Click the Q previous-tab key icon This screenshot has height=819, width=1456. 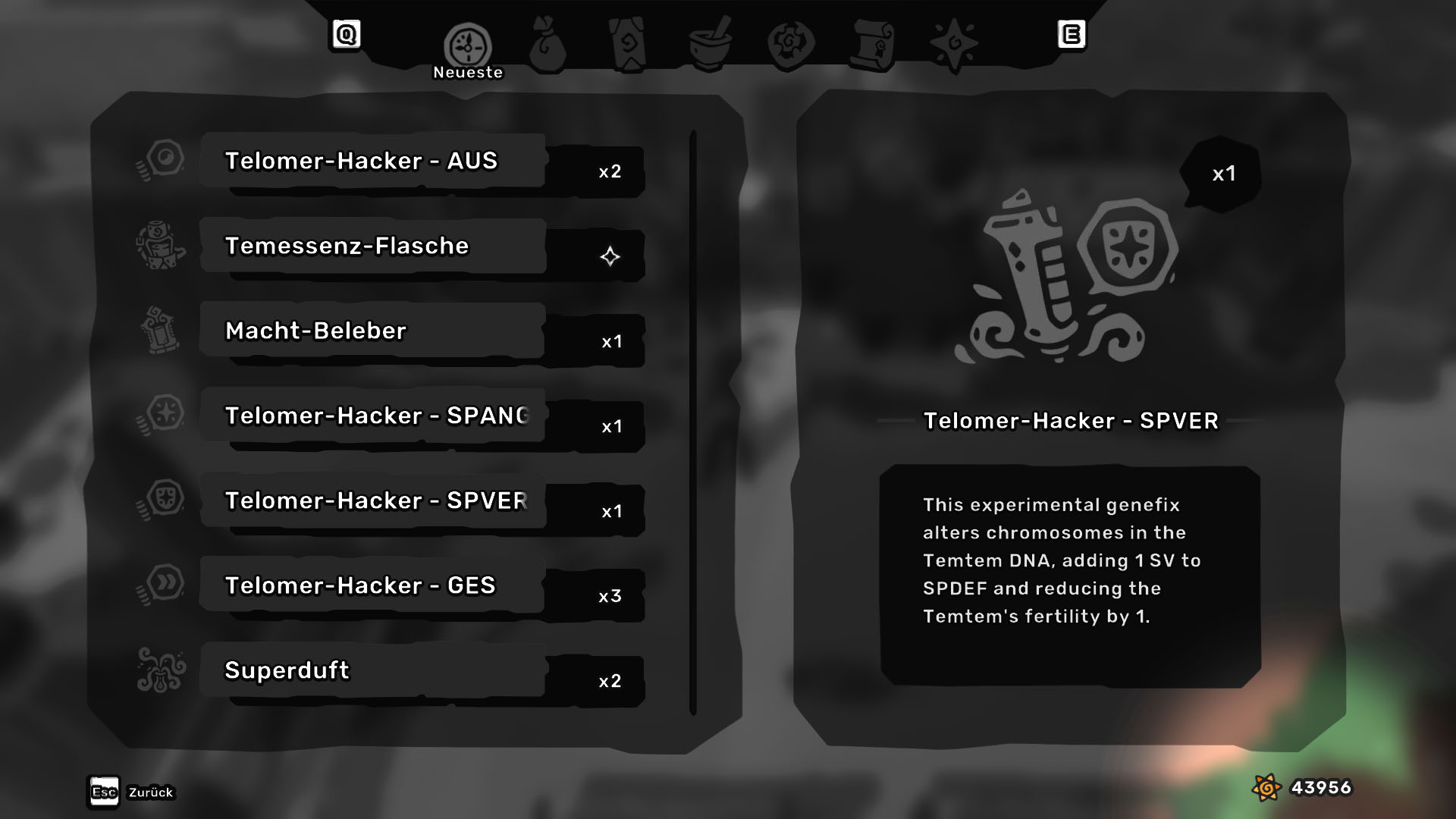point(346,34)
